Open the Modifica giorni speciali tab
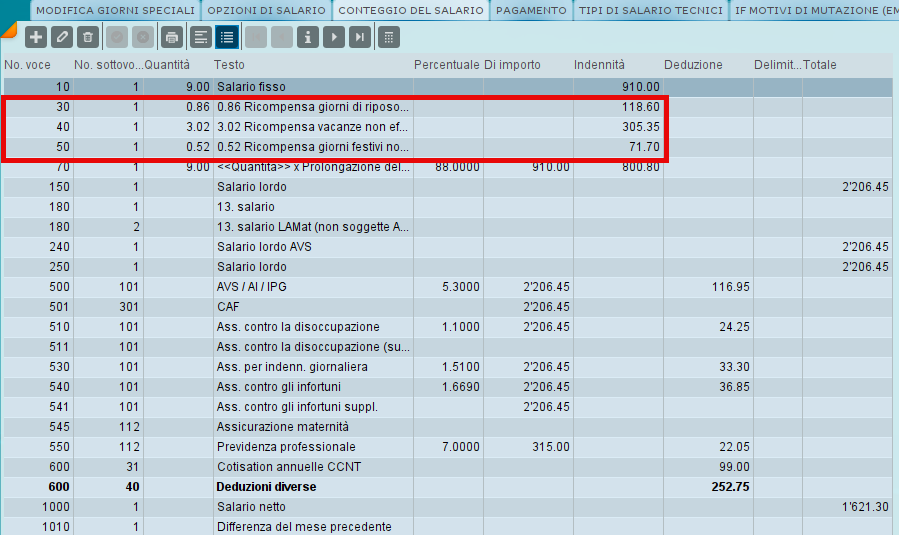 pyautogui.click(x=115, y=10)
